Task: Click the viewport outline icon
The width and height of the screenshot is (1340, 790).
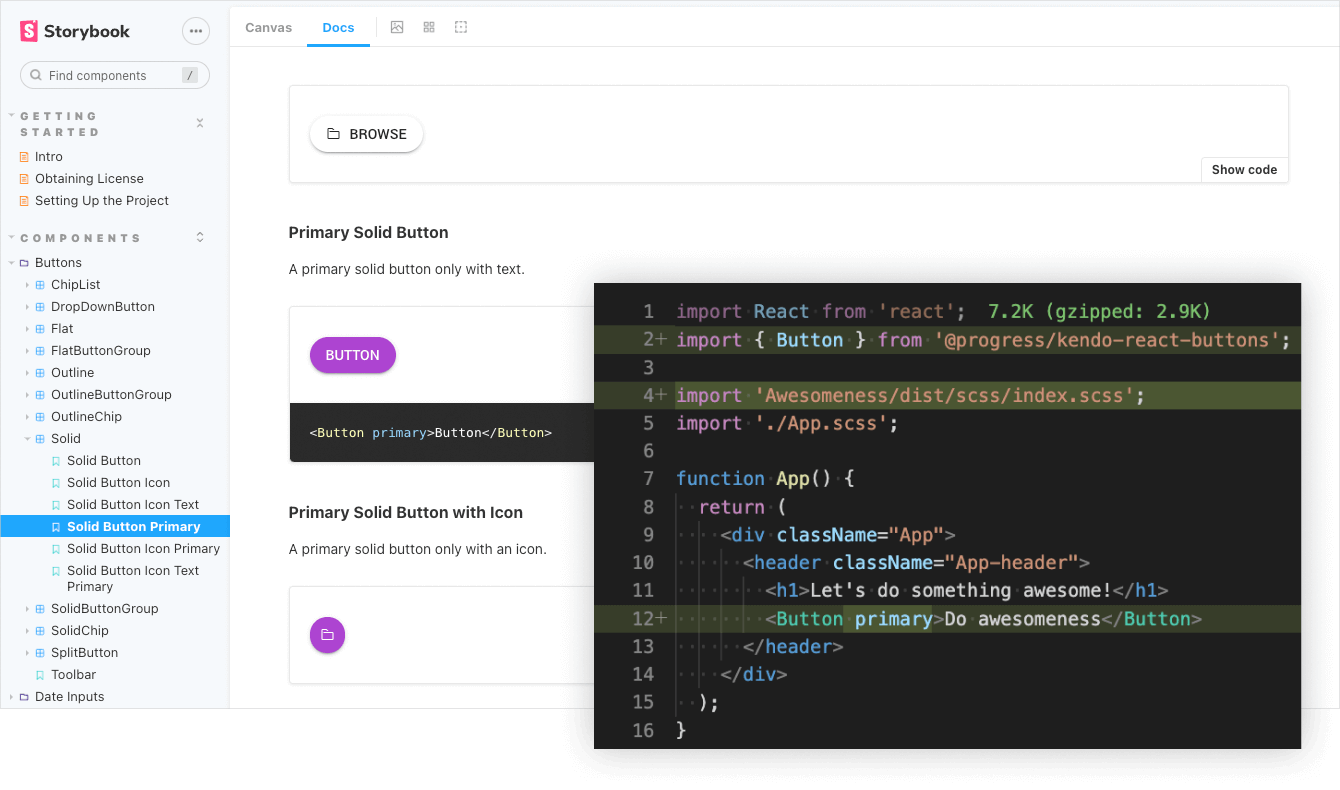Action: pos(461,27)
